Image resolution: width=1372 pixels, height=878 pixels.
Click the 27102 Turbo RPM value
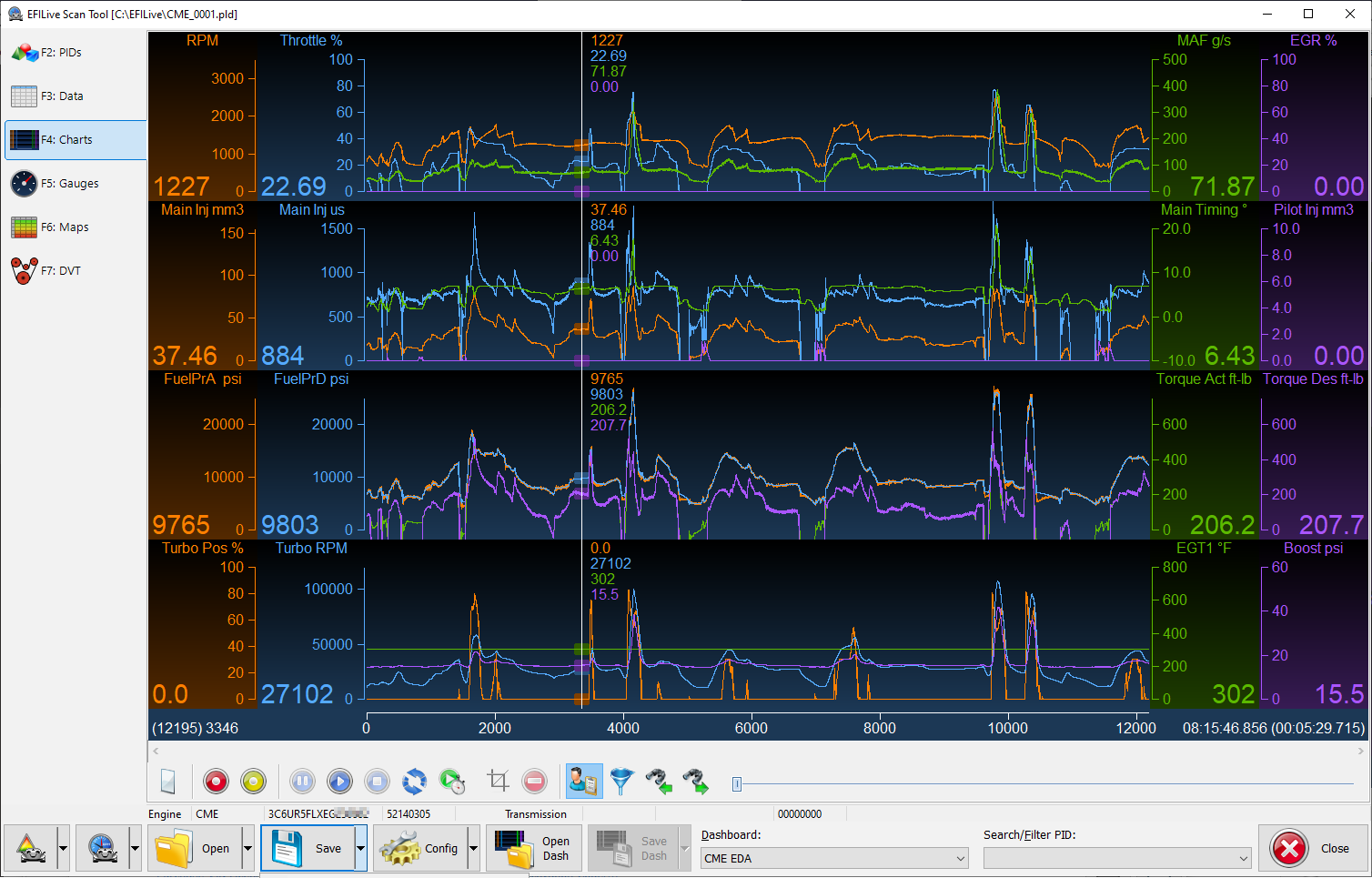[298, 694]
